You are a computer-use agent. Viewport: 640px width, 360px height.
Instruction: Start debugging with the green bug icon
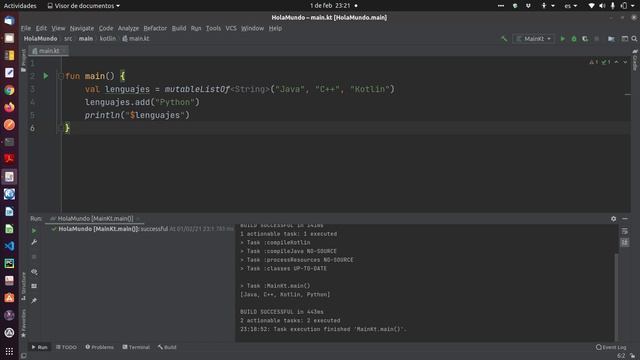[x=574, y=39]
